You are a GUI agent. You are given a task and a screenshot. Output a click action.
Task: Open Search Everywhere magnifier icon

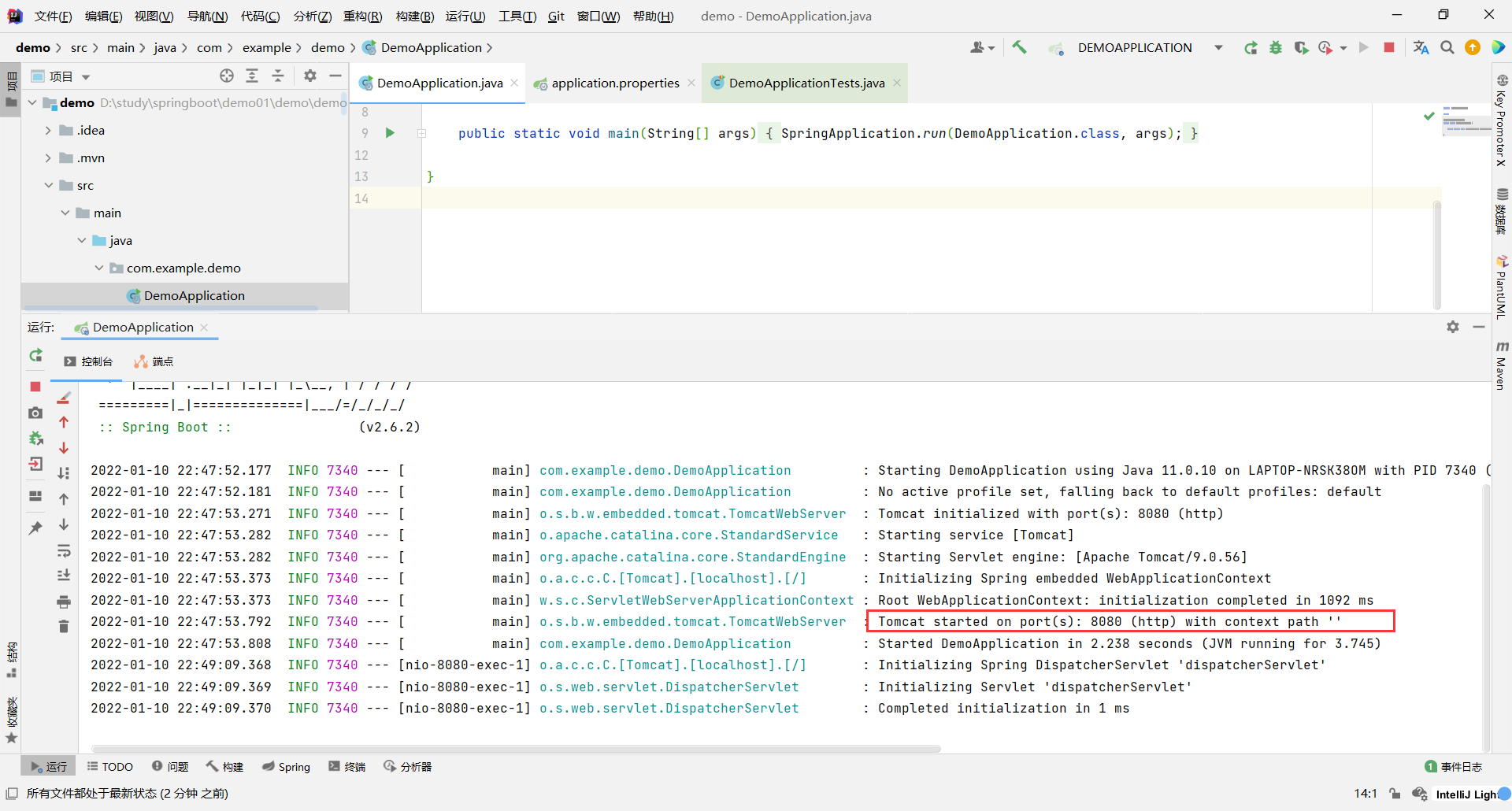1447,48
